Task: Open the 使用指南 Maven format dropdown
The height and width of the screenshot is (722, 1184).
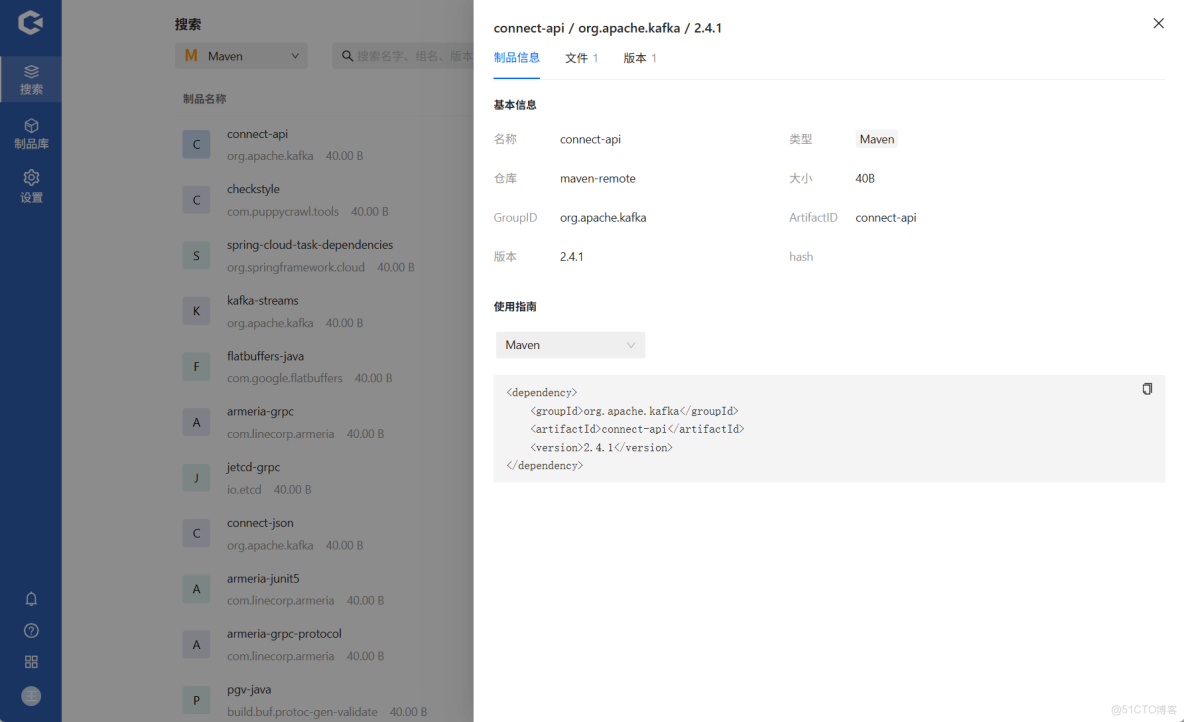Action: pyautogui.click(x=570, y=344)
